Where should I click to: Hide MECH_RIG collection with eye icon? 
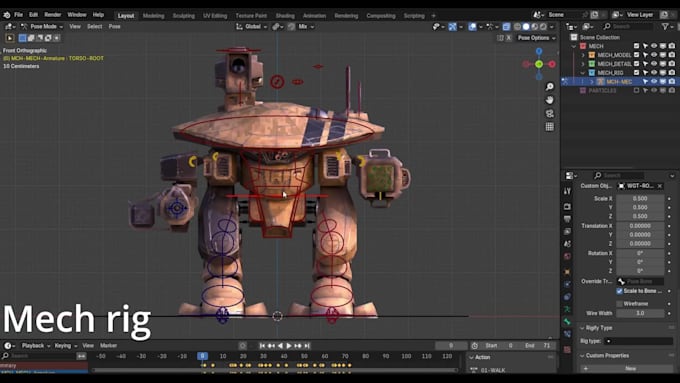pos(654,73)
